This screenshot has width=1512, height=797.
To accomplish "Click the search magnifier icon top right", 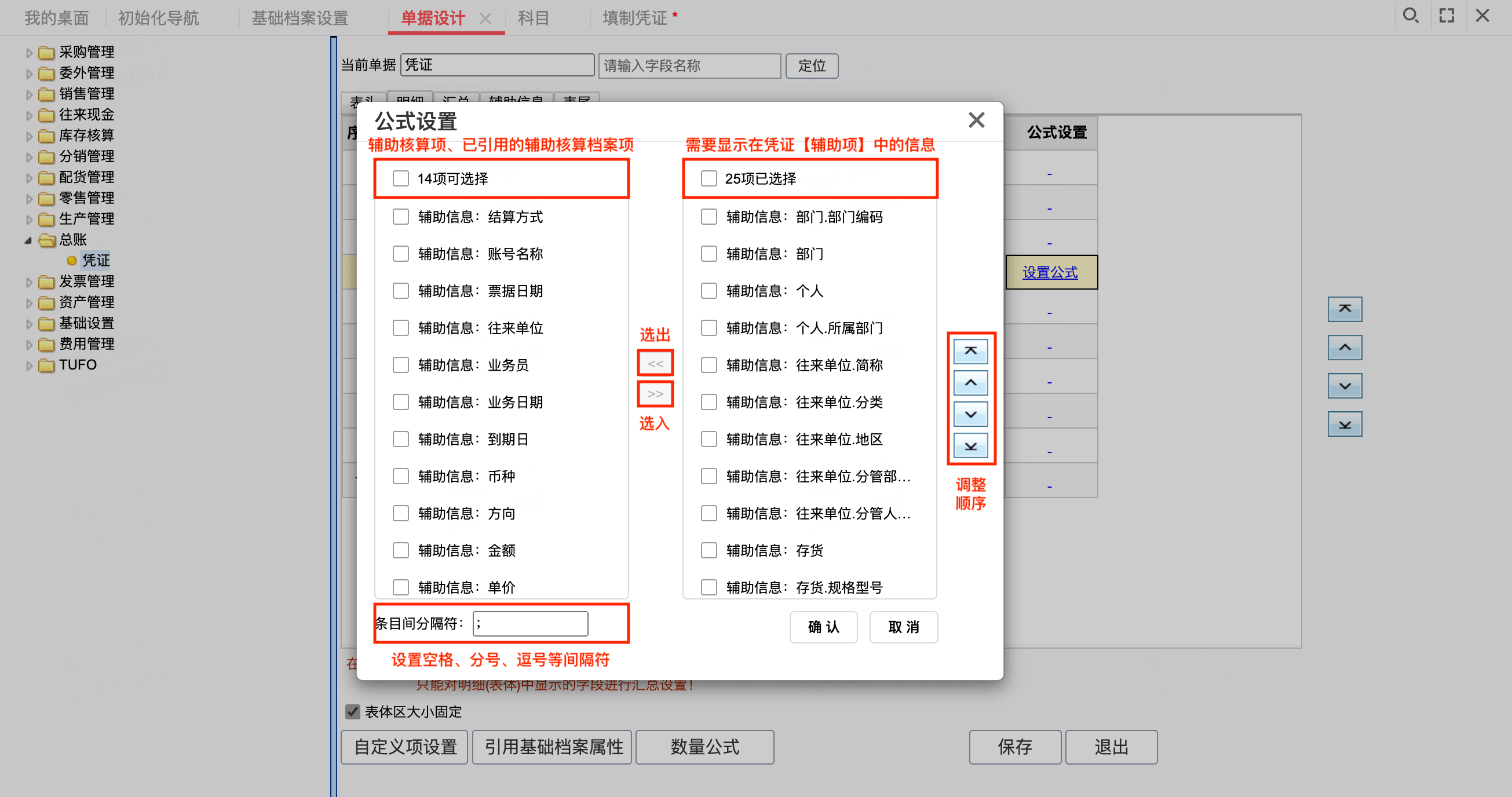I will pos(1411,16).
